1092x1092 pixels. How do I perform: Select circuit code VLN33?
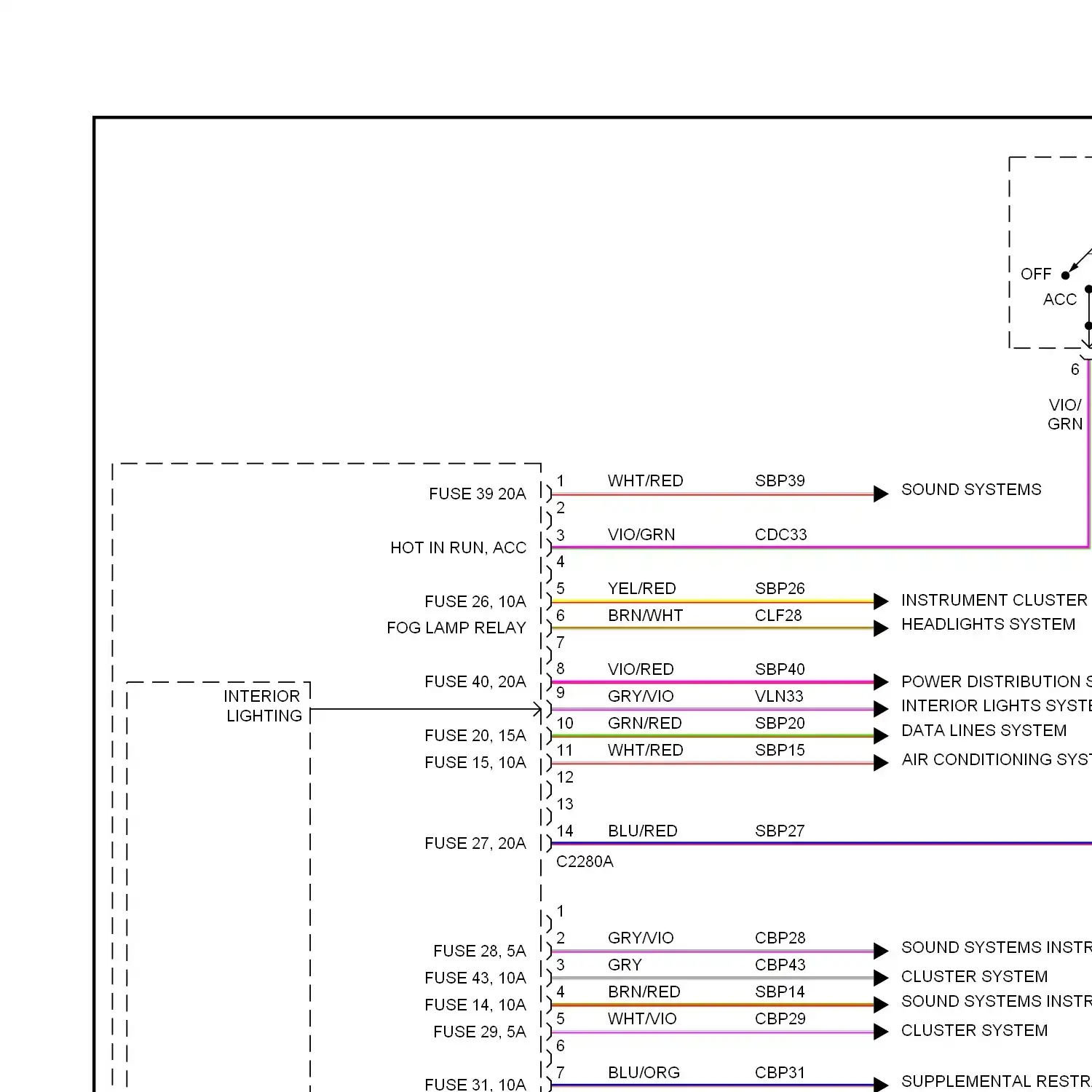coord(779,696)
